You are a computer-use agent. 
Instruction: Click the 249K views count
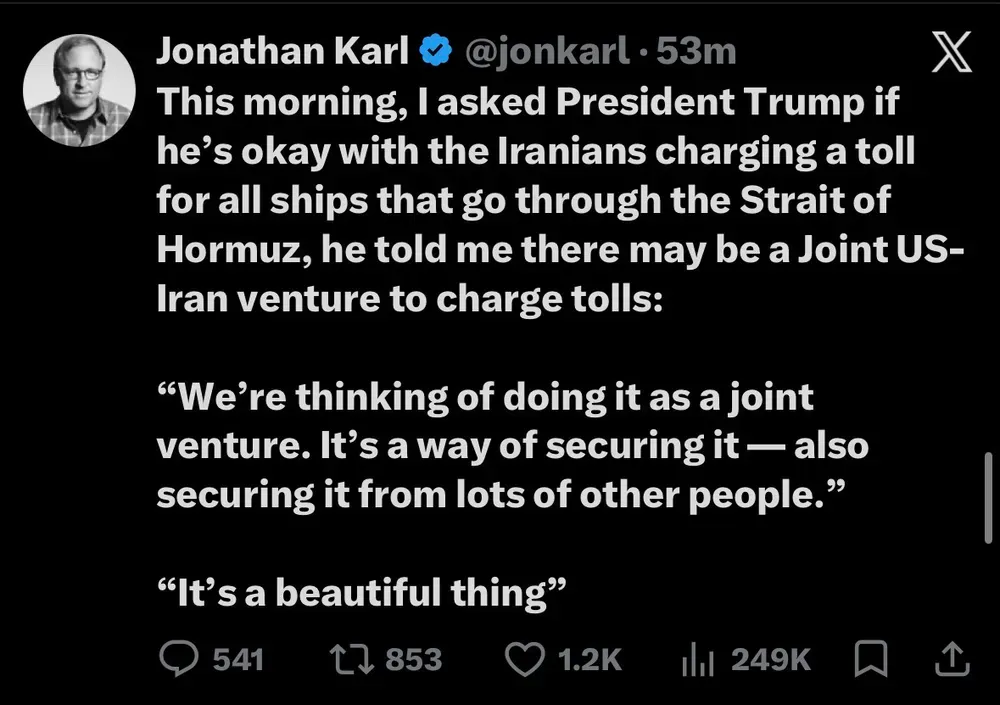[770, 659]
